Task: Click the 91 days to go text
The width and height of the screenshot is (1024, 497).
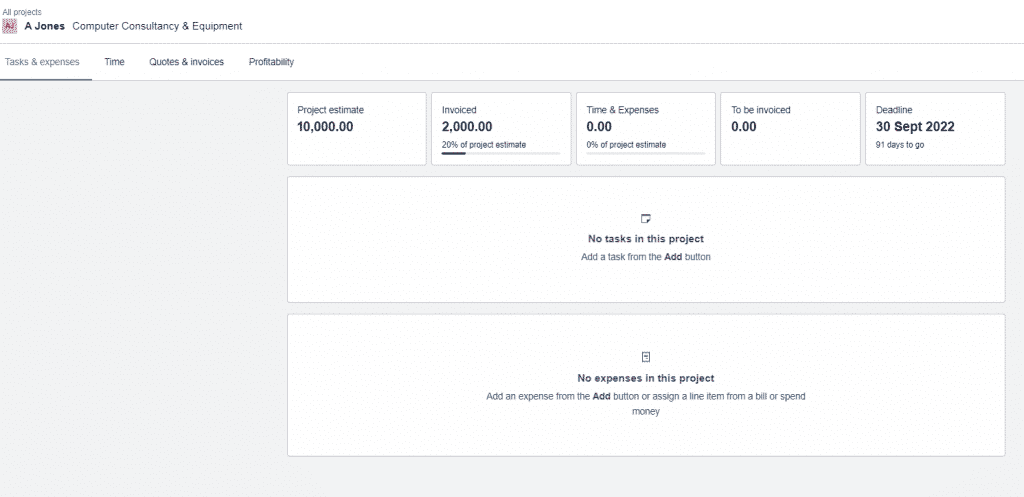Action: (x=900, y=145)
